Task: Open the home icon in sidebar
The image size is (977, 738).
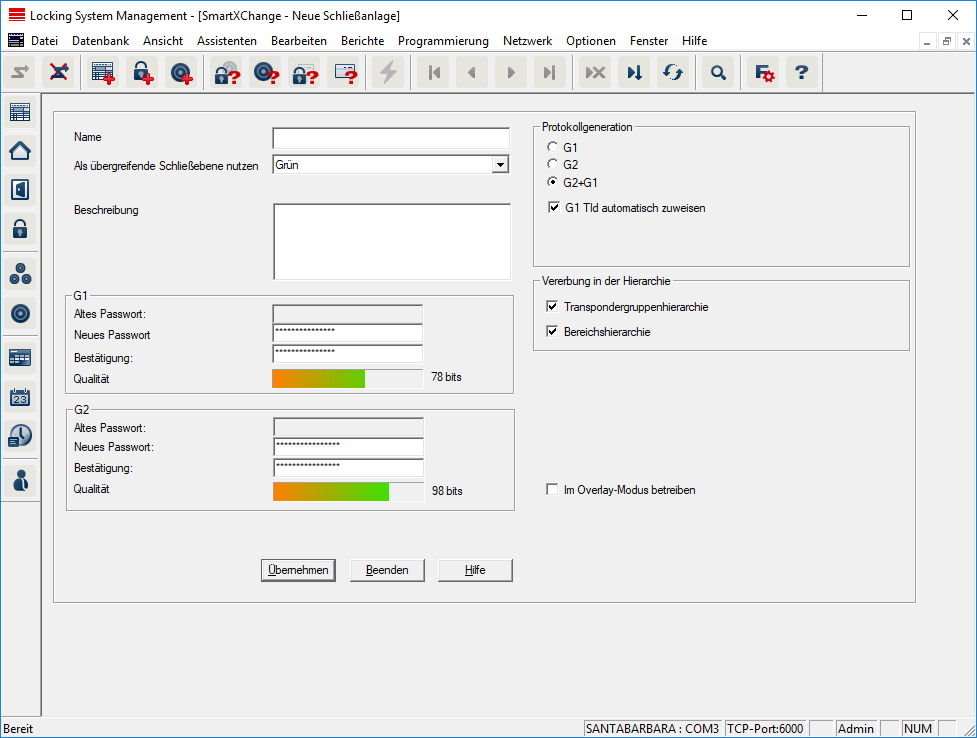Action: coord(20,151)
